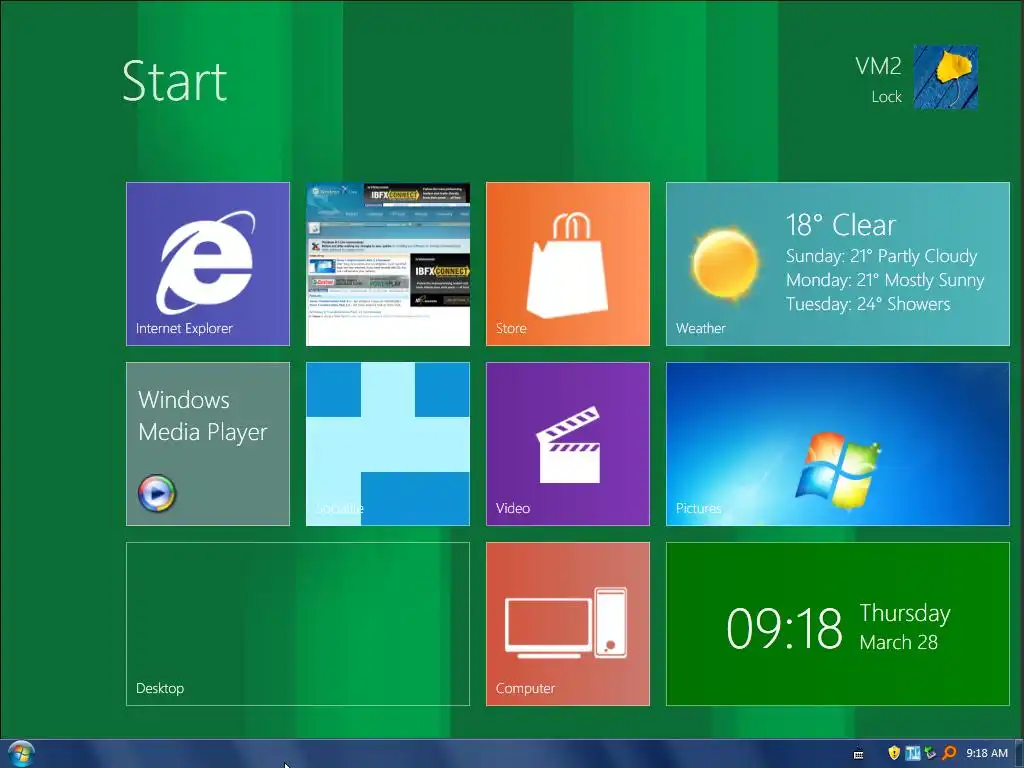Image resolution: width=1024 pixels, height=768 pixels.
Task: Click the orange magnifier tray icon
Action: pos(949,753)
